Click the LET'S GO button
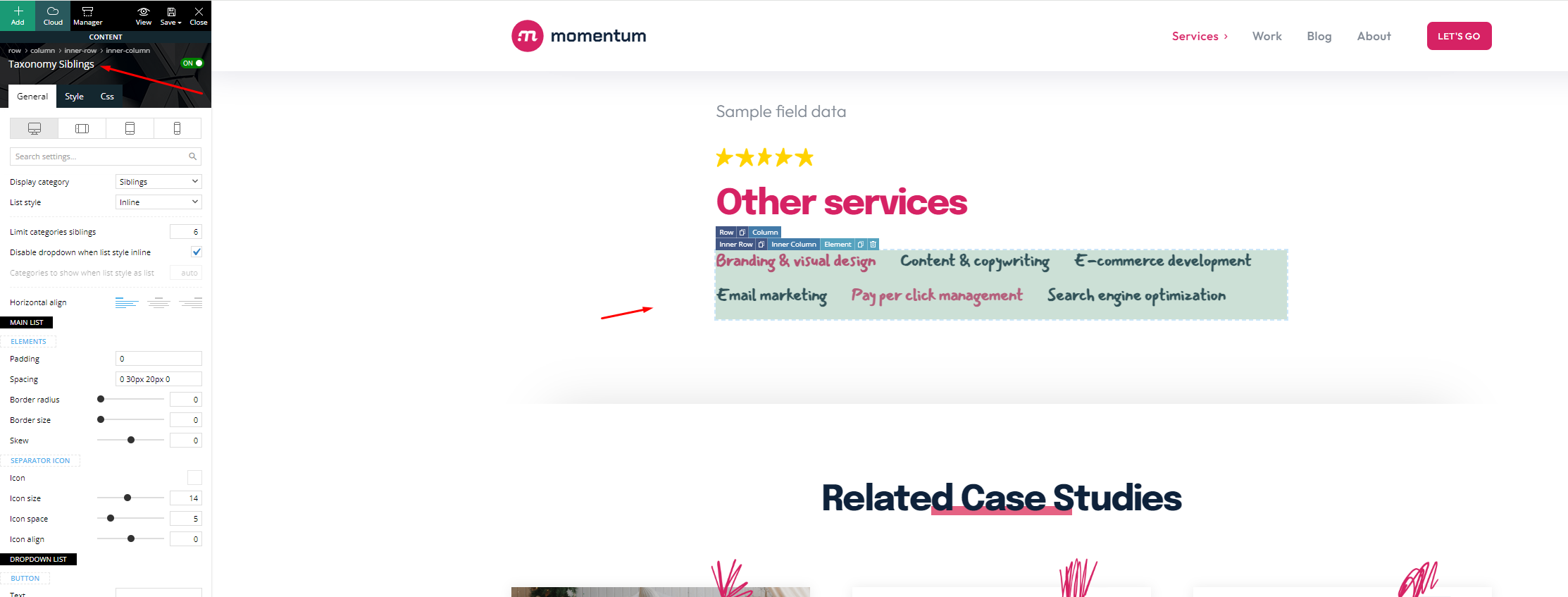1568x597 pixels. (1459, 36)
